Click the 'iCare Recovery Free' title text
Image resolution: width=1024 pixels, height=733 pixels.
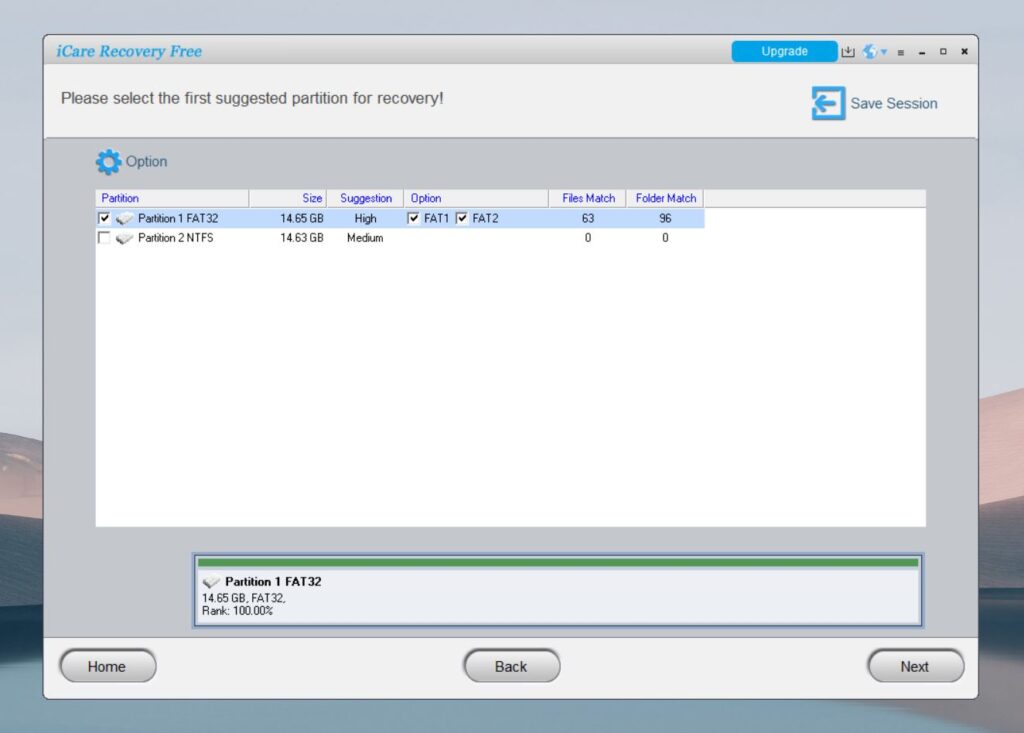[x=129, y=51]
